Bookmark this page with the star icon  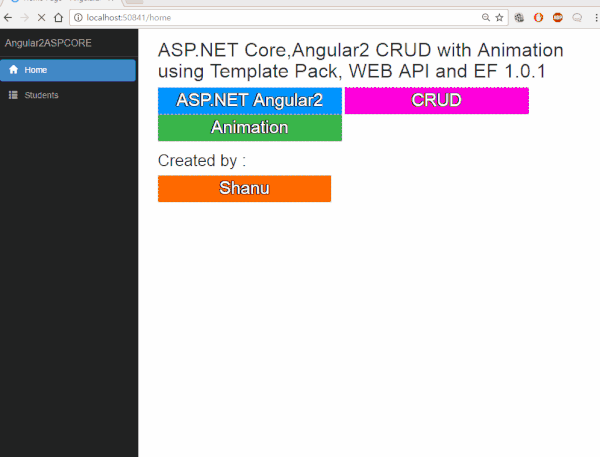point(499,18)
